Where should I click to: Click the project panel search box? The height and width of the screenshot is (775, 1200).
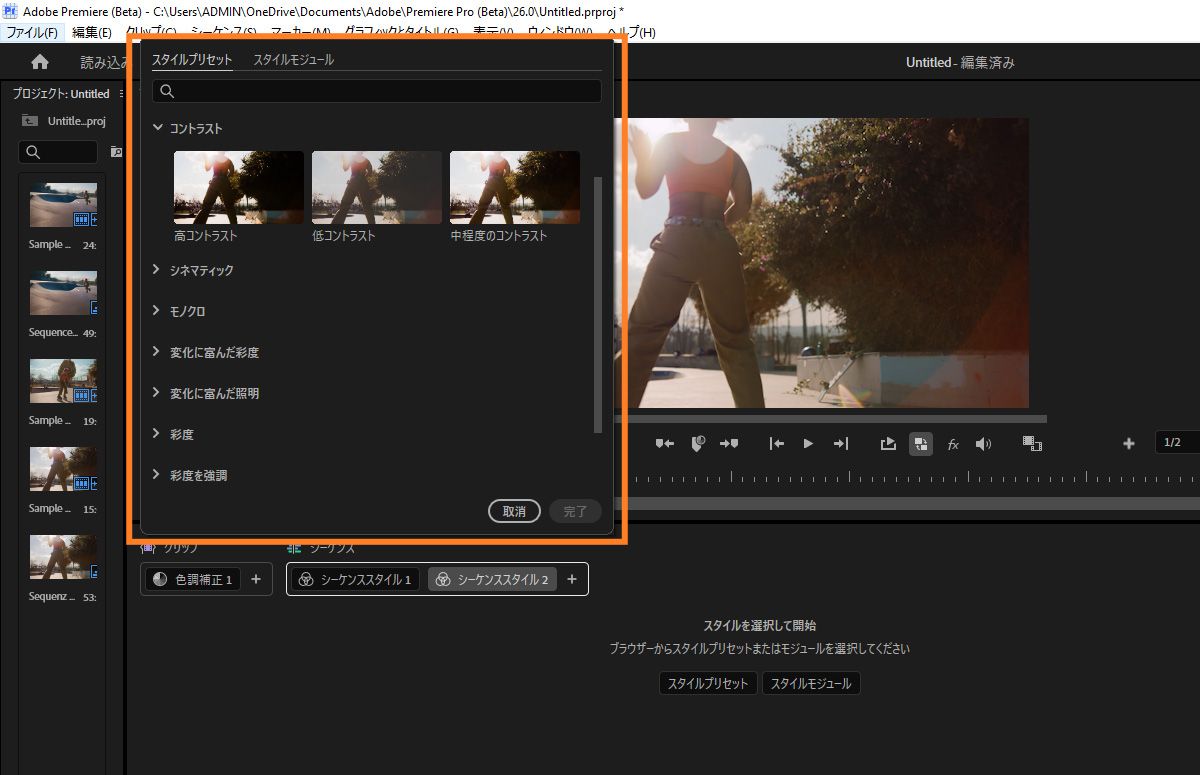[x=59, y=152]
